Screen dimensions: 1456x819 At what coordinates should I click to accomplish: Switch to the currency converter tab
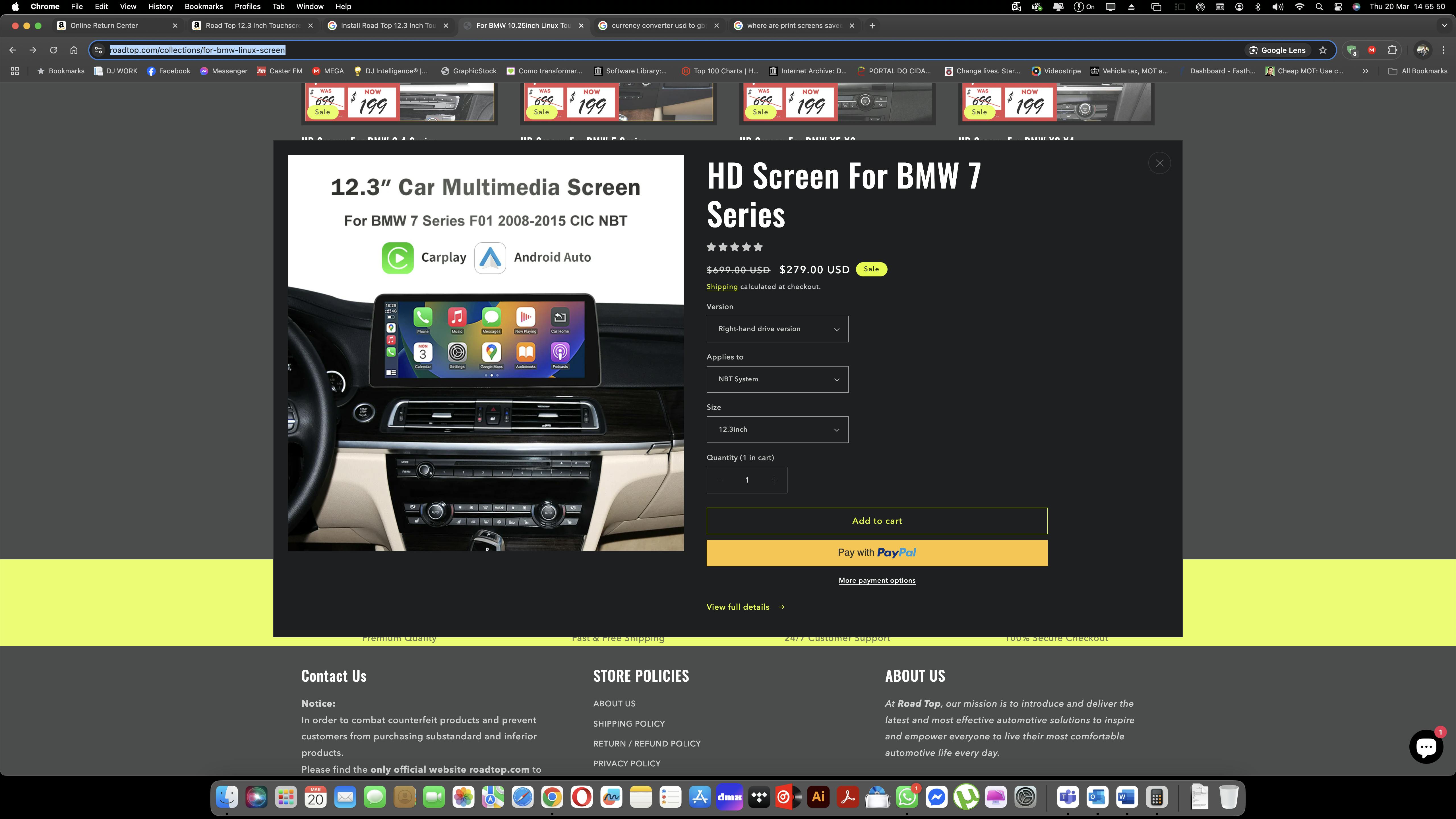pos(657,25)
